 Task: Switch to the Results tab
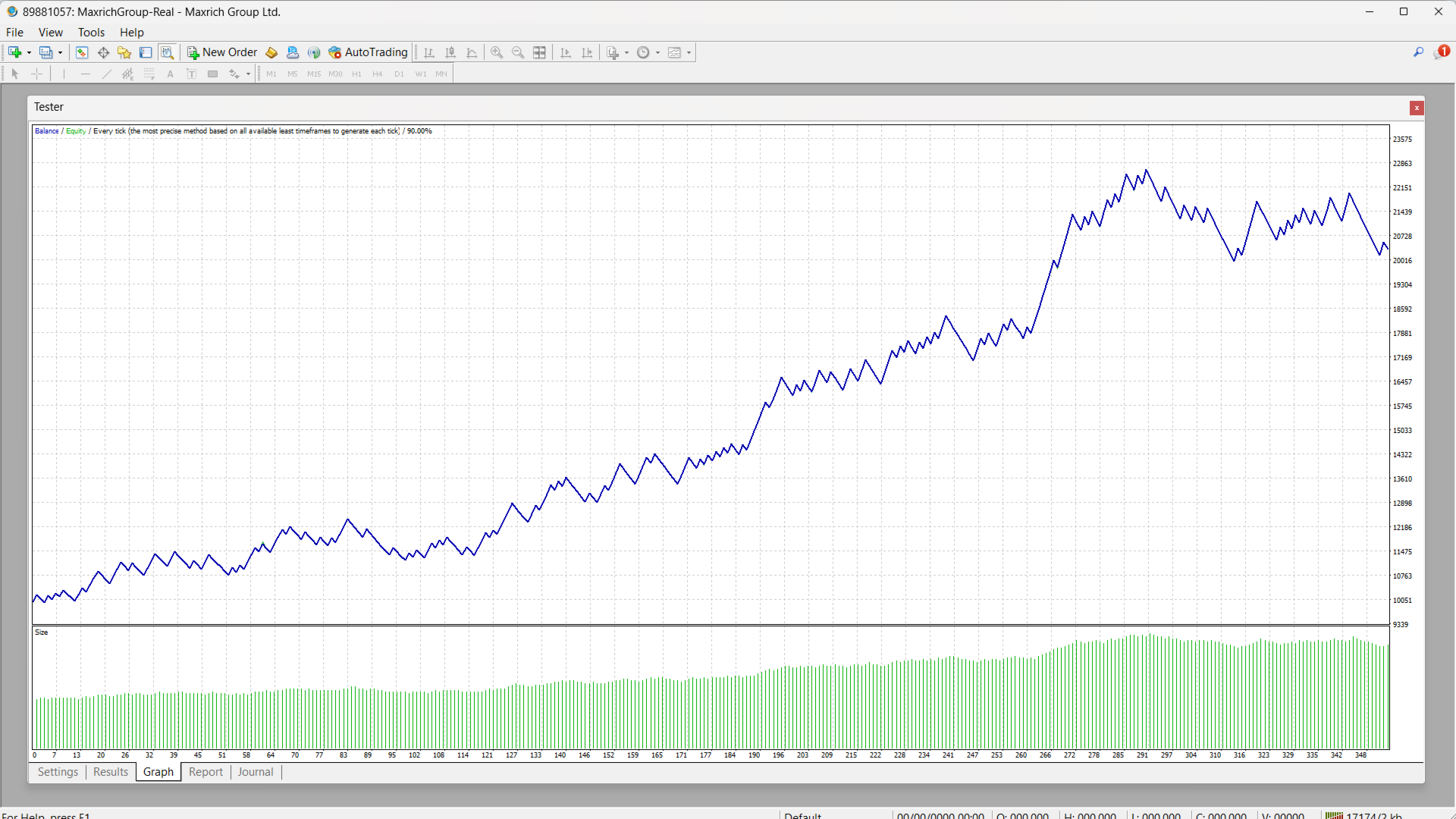(x=111, y=772)
